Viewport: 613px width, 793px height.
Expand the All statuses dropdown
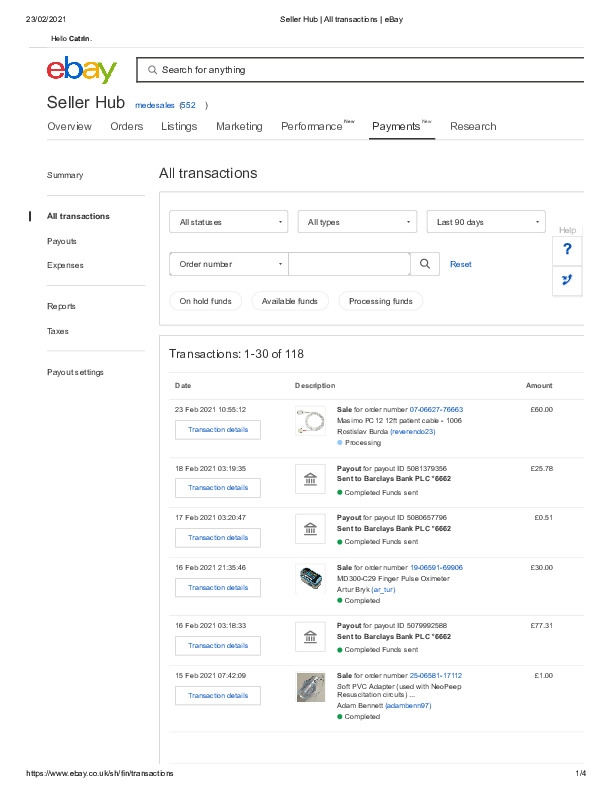(x=229, y=222)
